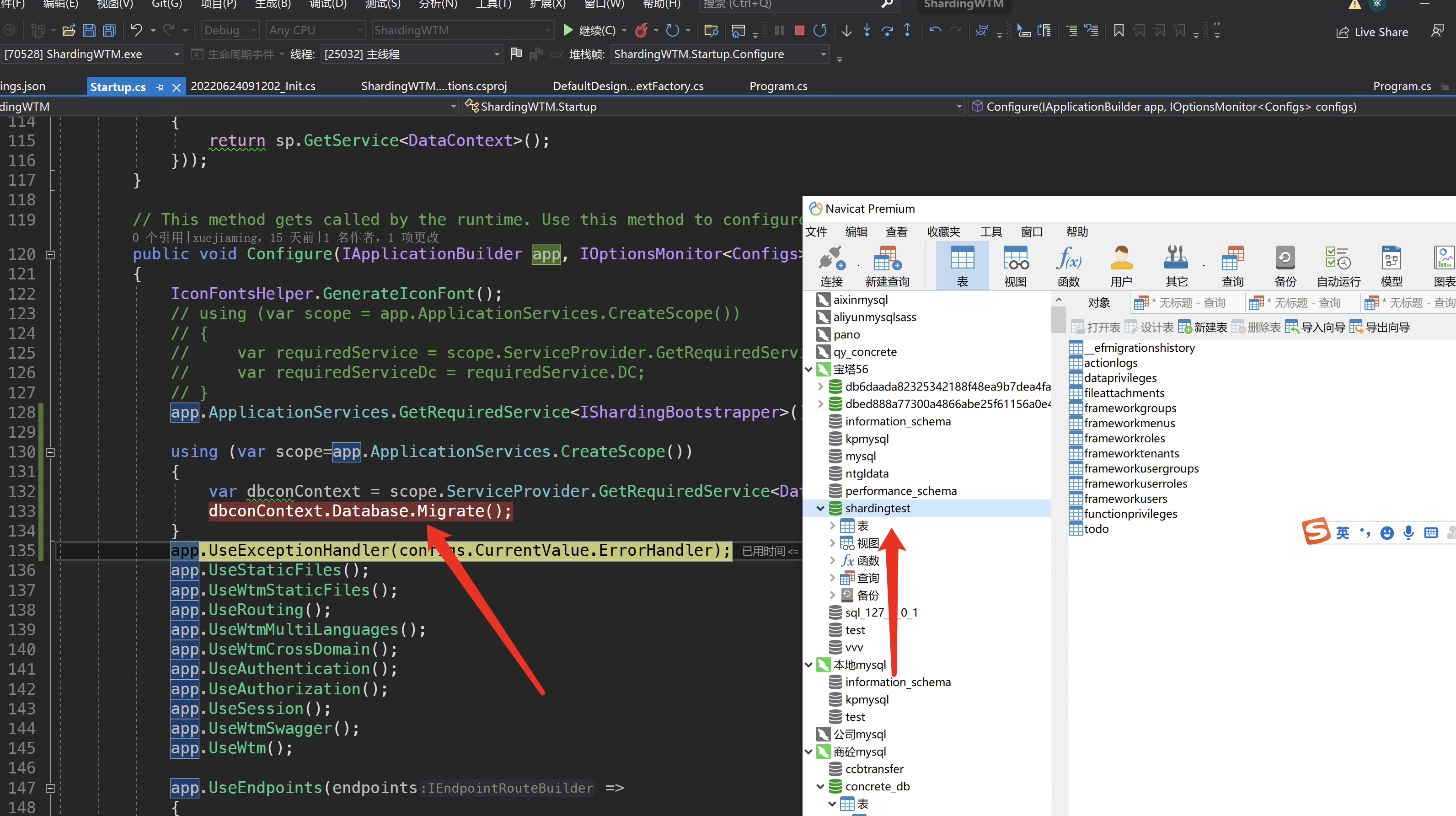Screen dimensions: 1456x816
Task: Create a 新建查询 new query in Navicat
Action: pyautogui.click(x=886, y=265)
